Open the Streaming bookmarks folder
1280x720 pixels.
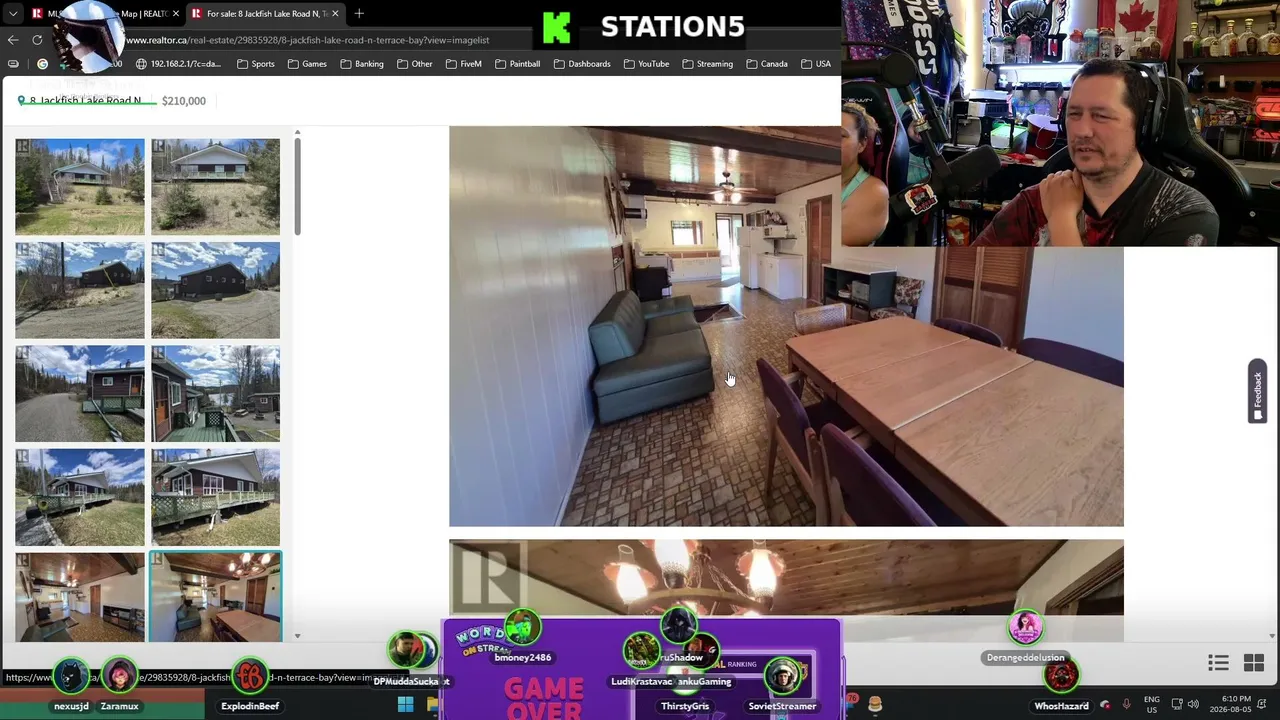707,64
